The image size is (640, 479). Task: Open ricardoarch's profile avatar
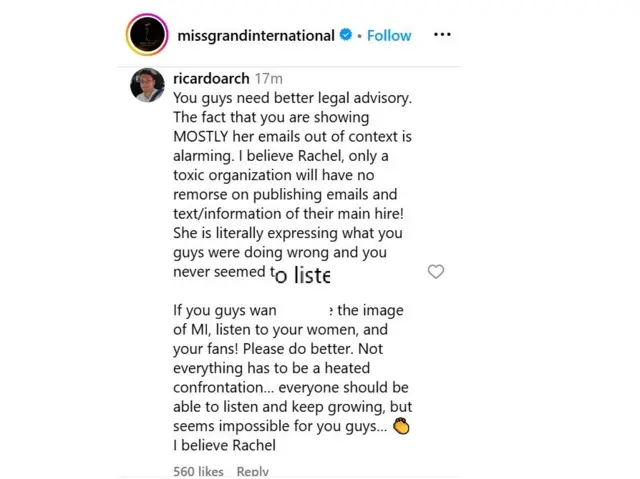point(147,85)
